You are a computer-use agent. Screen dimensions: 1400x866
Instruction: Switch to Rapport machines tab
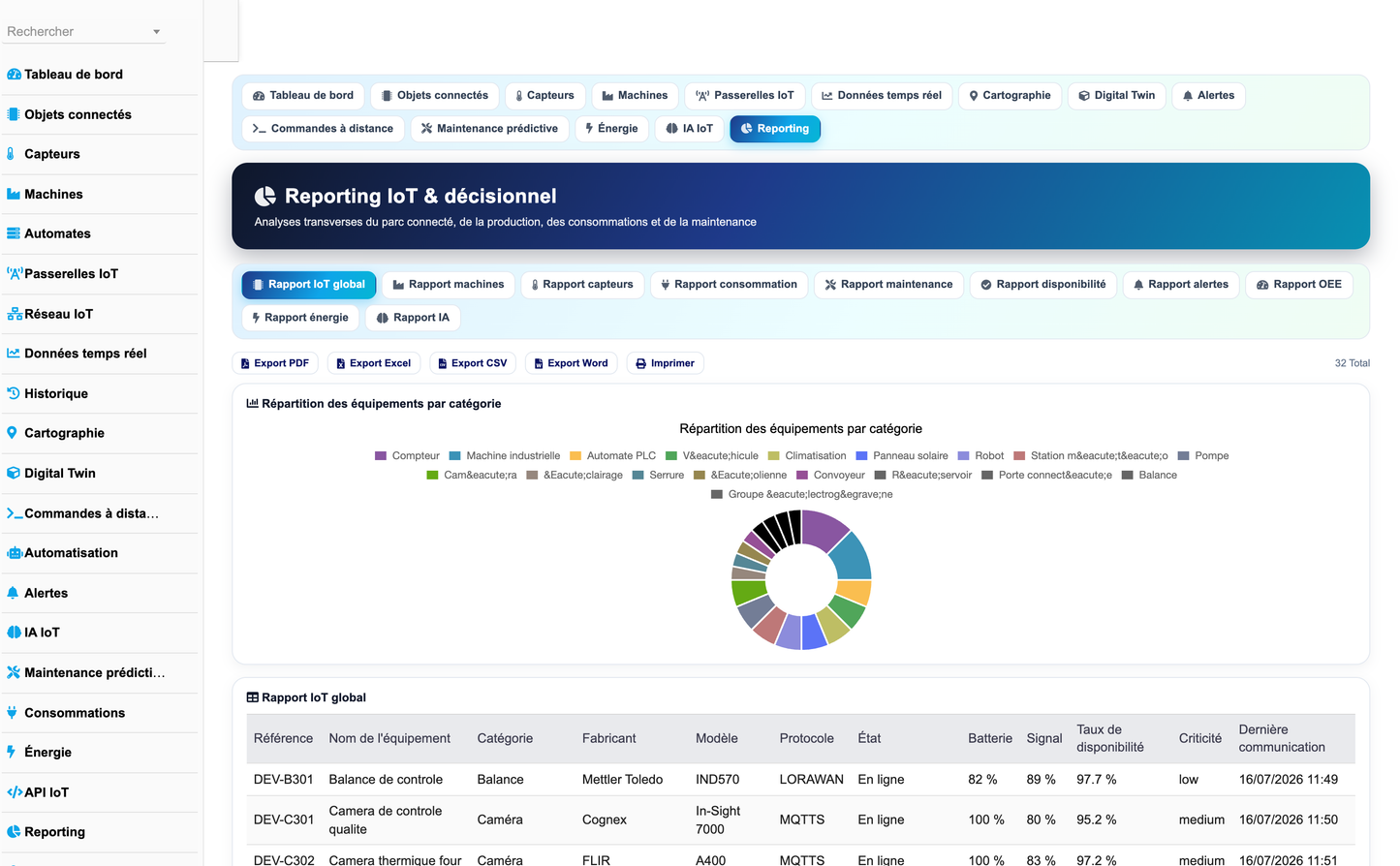[x=449, y=285]
